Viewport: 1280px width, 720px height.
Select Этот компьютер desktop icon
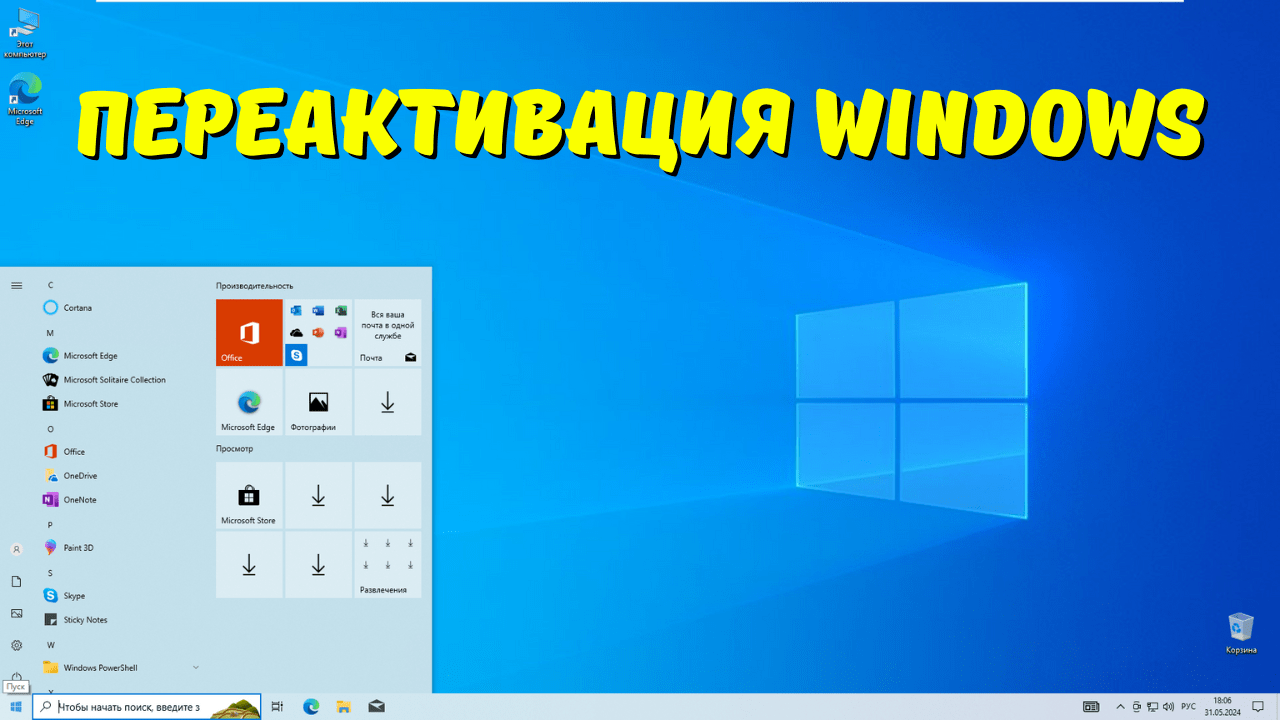pos(25,33)
